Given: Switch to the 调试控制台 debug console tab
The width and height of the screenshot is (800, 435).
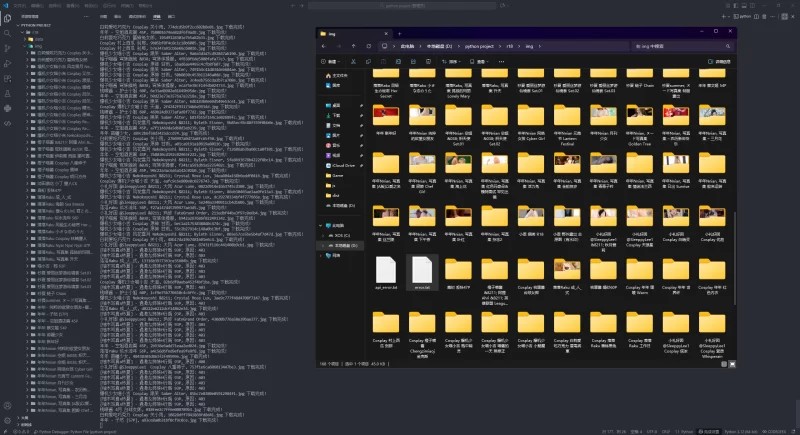Looking at the screenshot, I should (137, 17).
